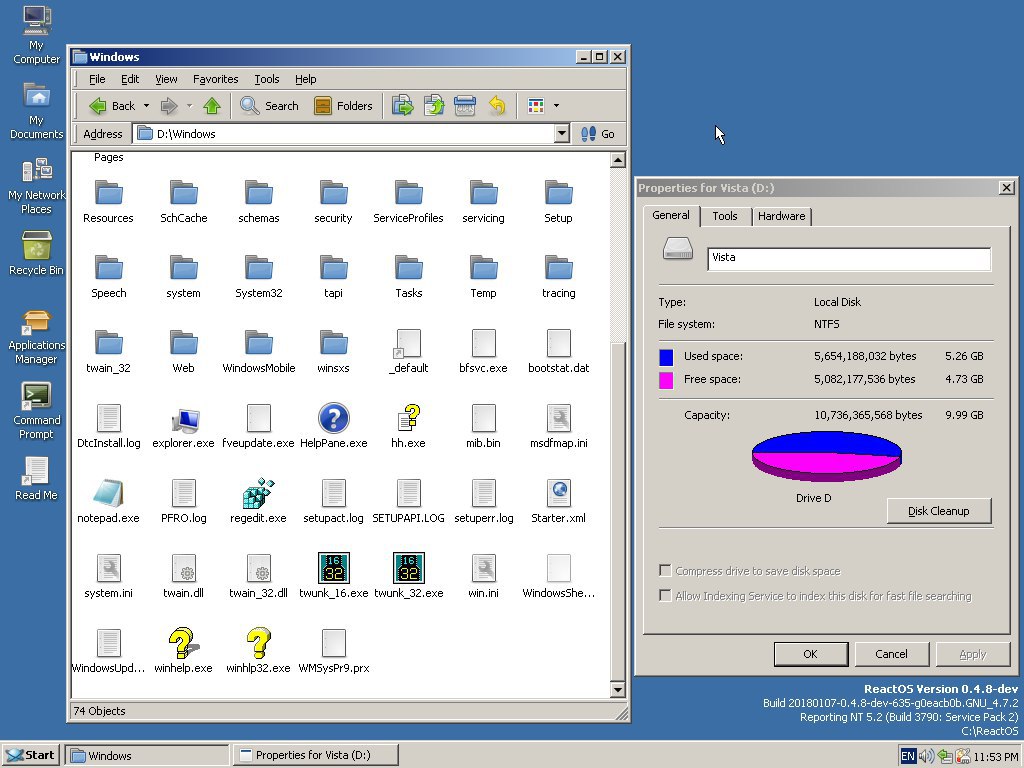Select the notepad.exe file icon
The width and height of the screenshot is (1024, 768).
click(108, 494)
